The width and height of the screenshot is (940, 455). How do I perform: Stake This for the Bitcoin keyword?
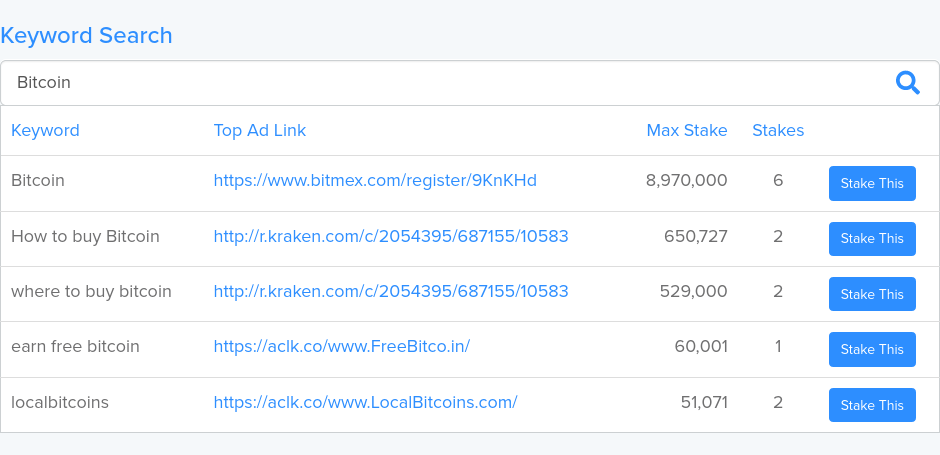pyautogui.click(x=872, y=183)
